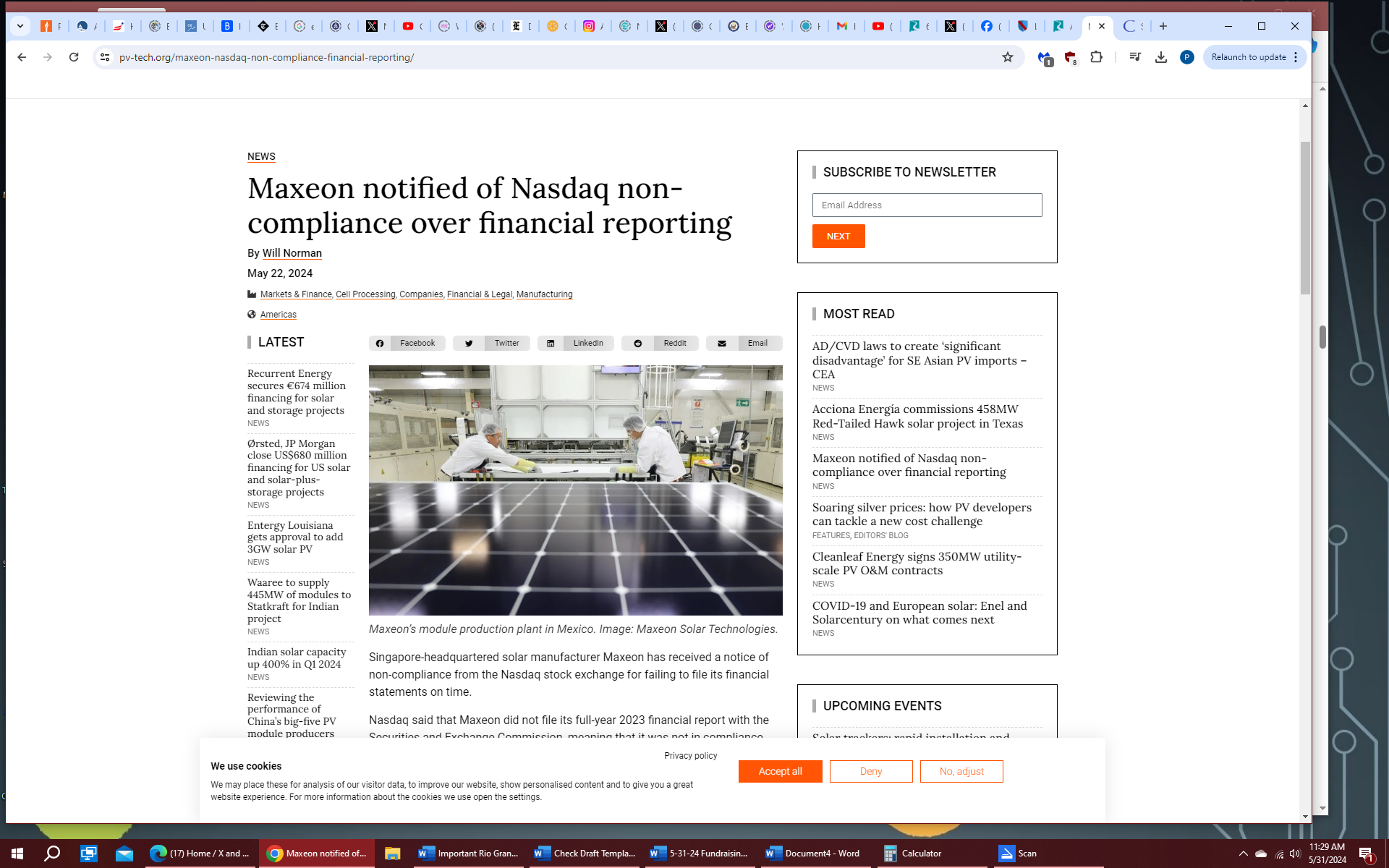Accept all cookies
Viewport: 1389px width, 868px height.
780,771
